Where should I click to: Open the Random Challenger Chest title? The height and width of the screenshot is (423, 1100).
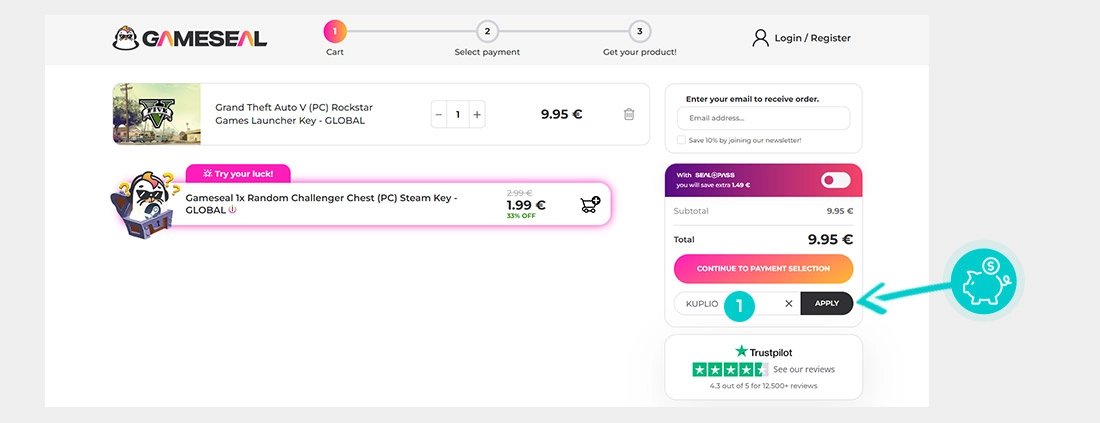pyautogui.click(x=321, y=204)
